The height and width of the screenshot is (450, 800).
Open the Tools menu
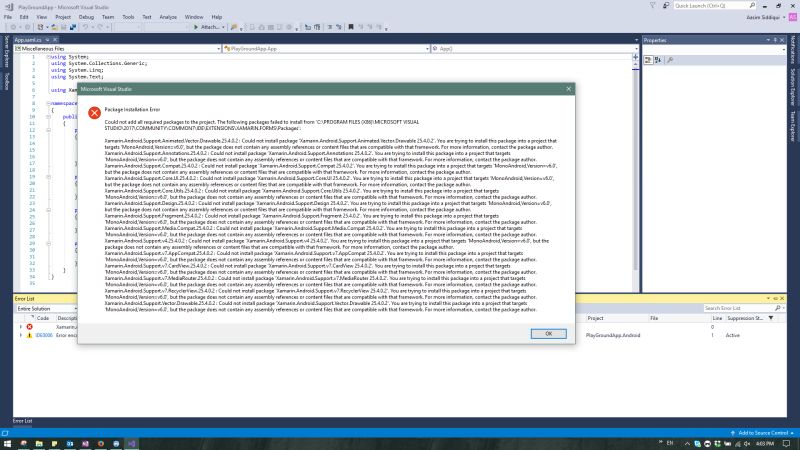point(128,17)
